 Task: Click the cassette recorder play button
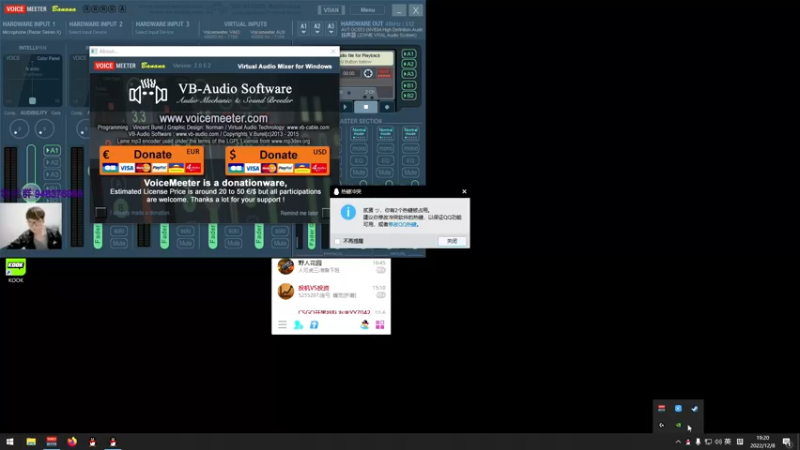tap(345, 107)
